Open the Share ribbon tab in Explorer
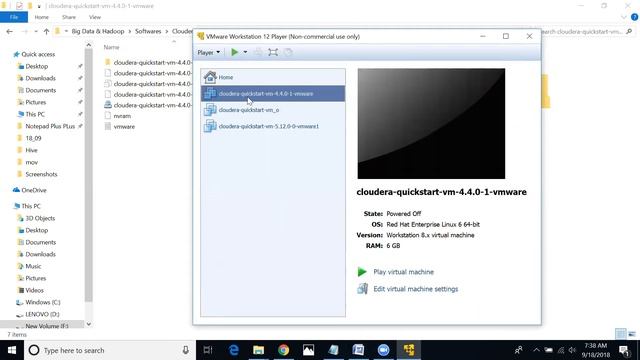The height and width of the screenshot is (360, 640). (69, 17)
